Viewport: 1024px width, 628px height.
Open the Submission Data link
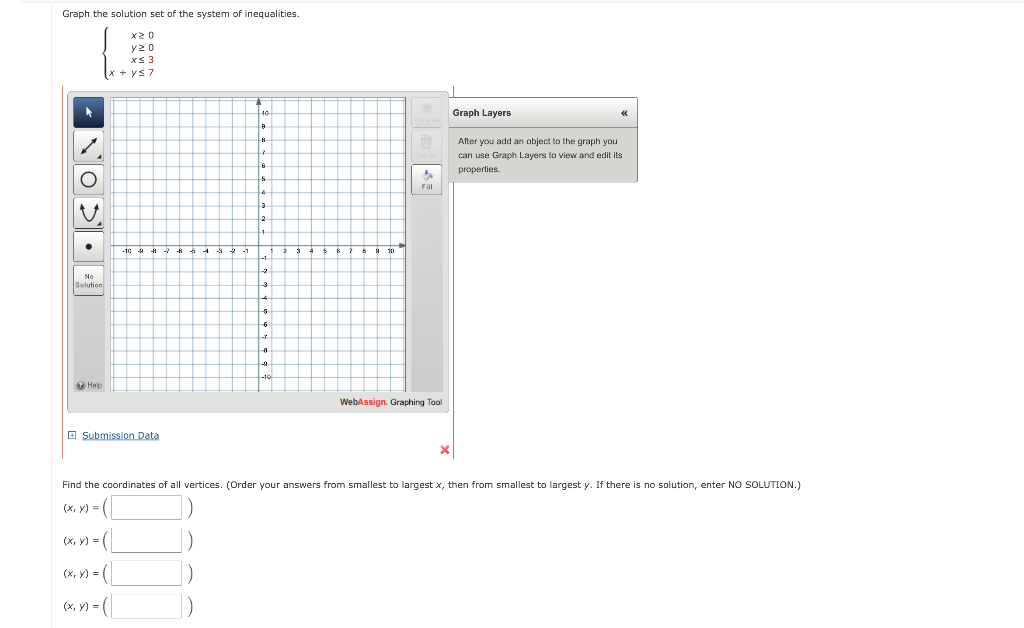[120, 435]
